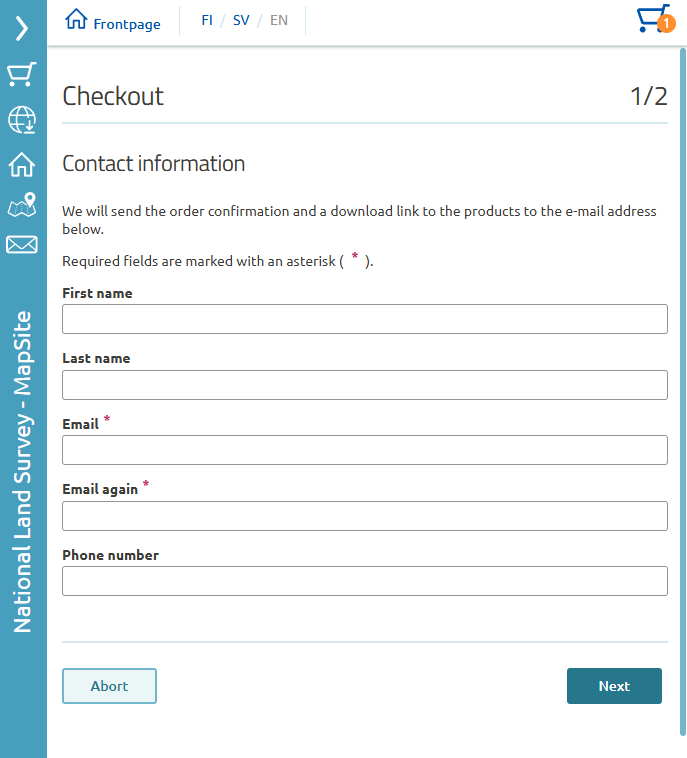Screen dimensions: 687x758
Task: Focus the First name field
Action: point(365,319)
